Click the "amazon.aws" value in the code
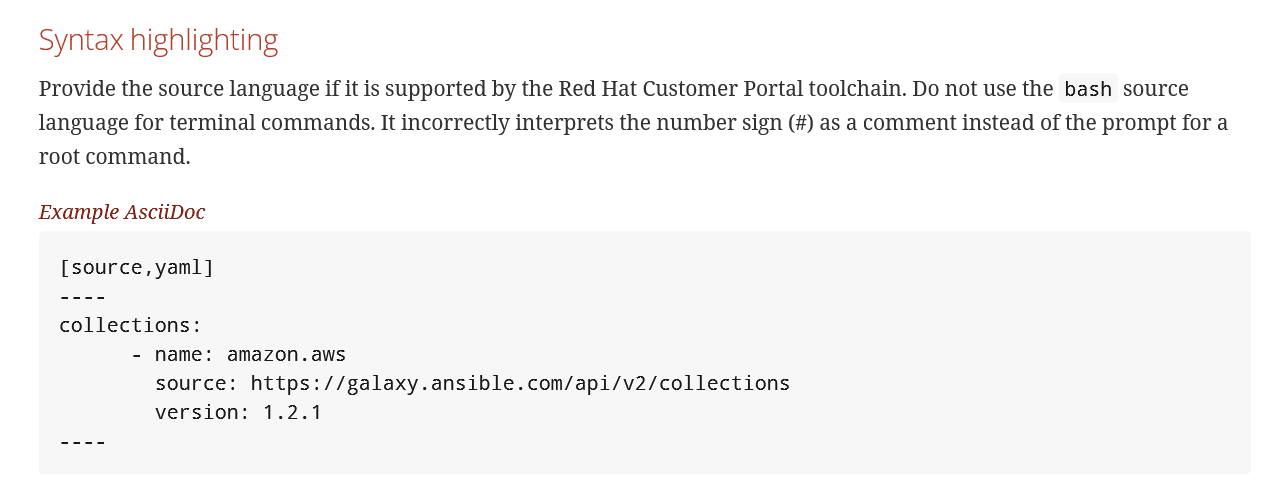Image resolution: width=1275 pixels, height=496 pixels. pos(286,354)
